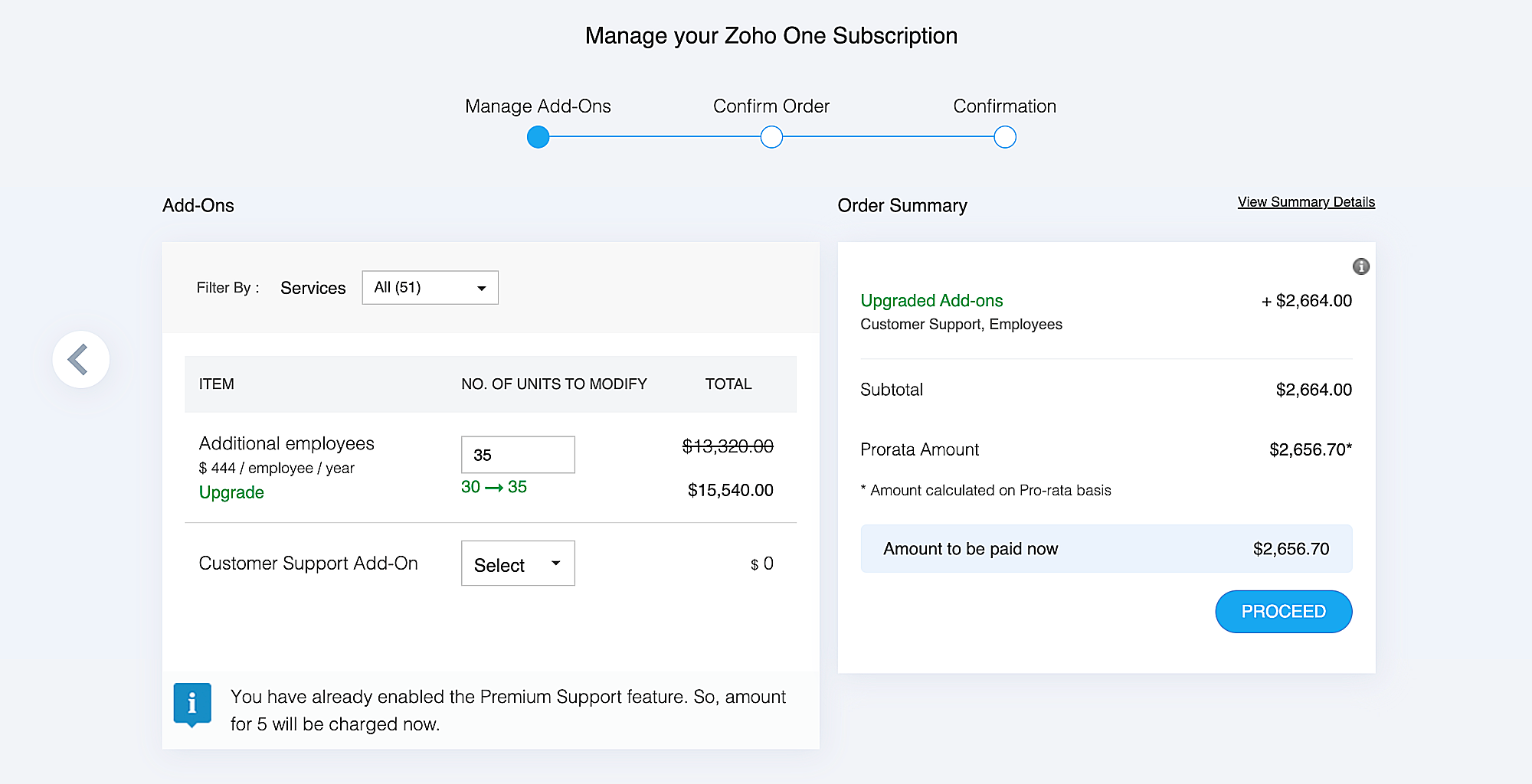1532x784 pixels.
Task: Click the + $2,664.00 upgraded amount
Action: click(1306, 301)
